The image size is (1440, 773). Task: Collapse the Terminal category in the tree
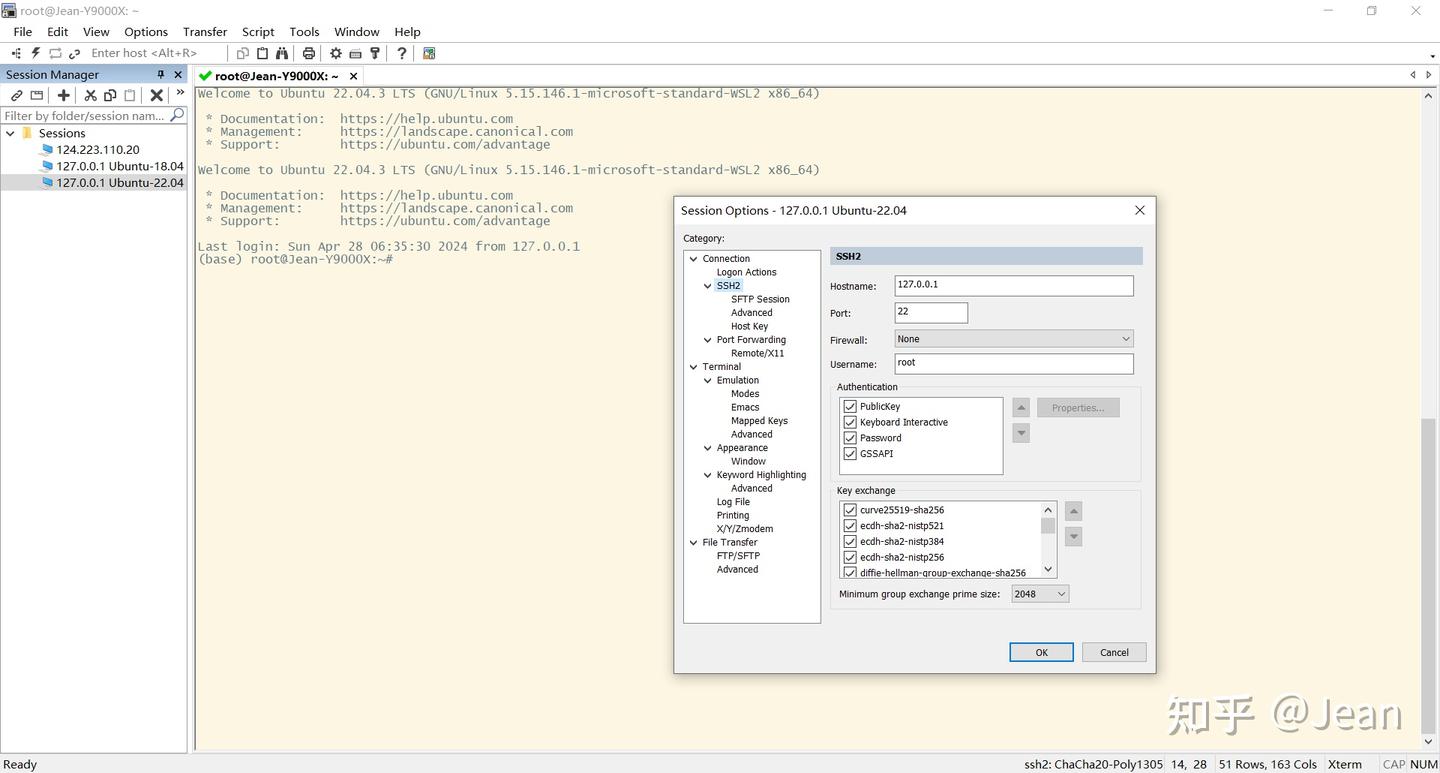694,367
